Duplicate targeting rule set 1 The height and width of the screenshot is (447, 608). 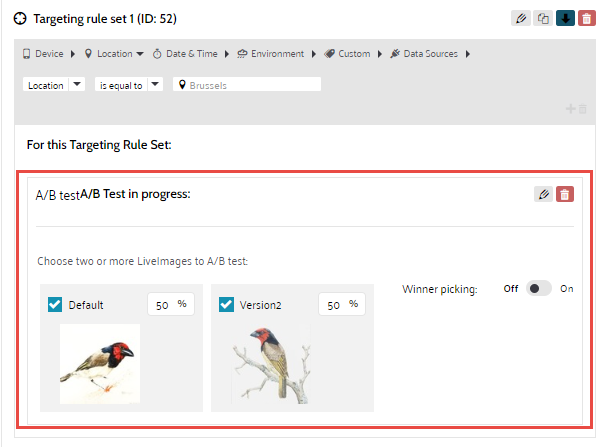pyautogui.click(x=543, y=18)
